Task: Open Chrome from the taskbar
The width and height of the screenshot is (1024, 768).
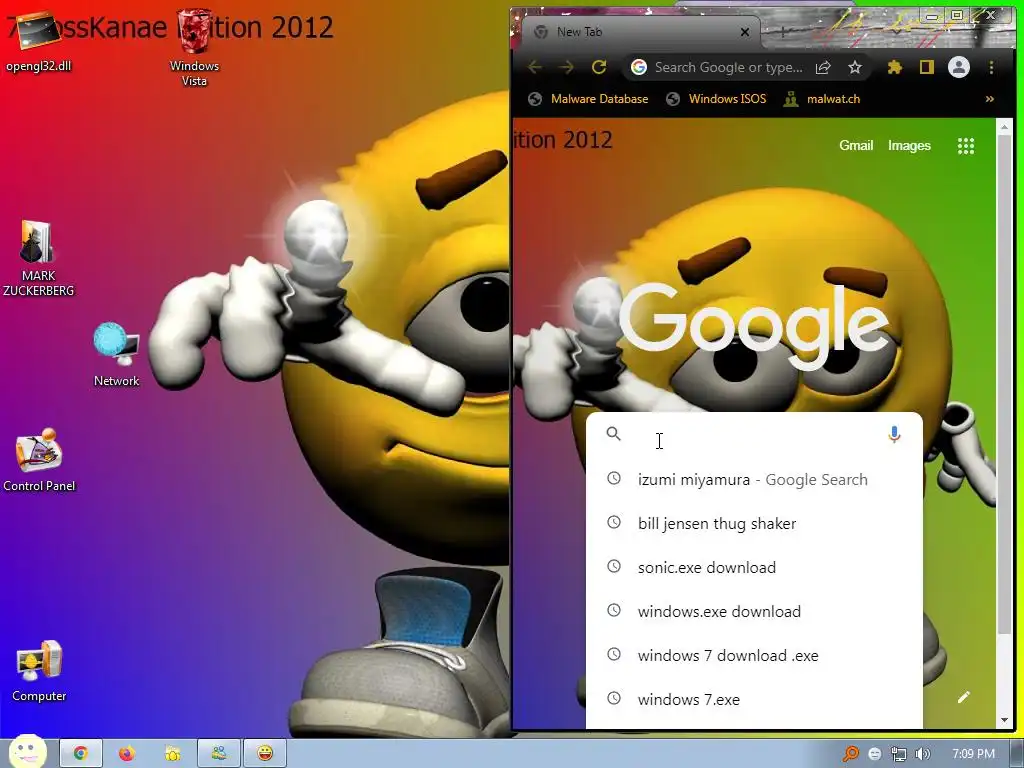Action: pyautogui.click(x=81, y=753)
